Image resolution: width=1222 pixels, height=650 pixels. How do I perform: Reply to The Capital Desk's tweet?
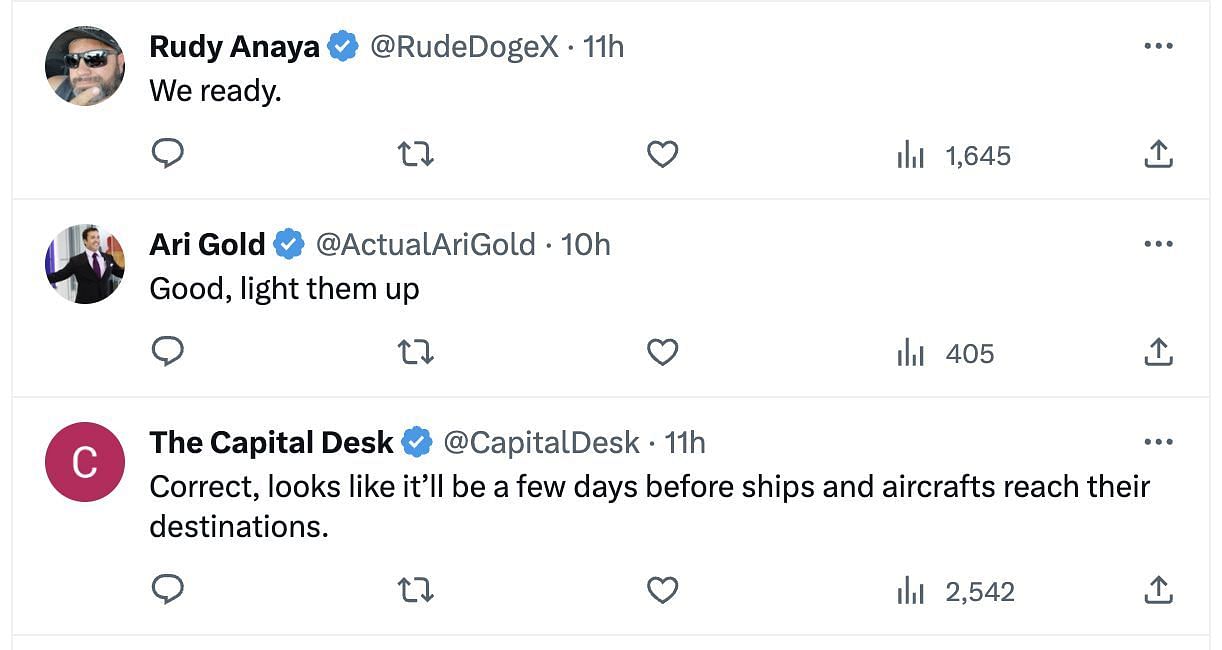click(x=167, y=590)
